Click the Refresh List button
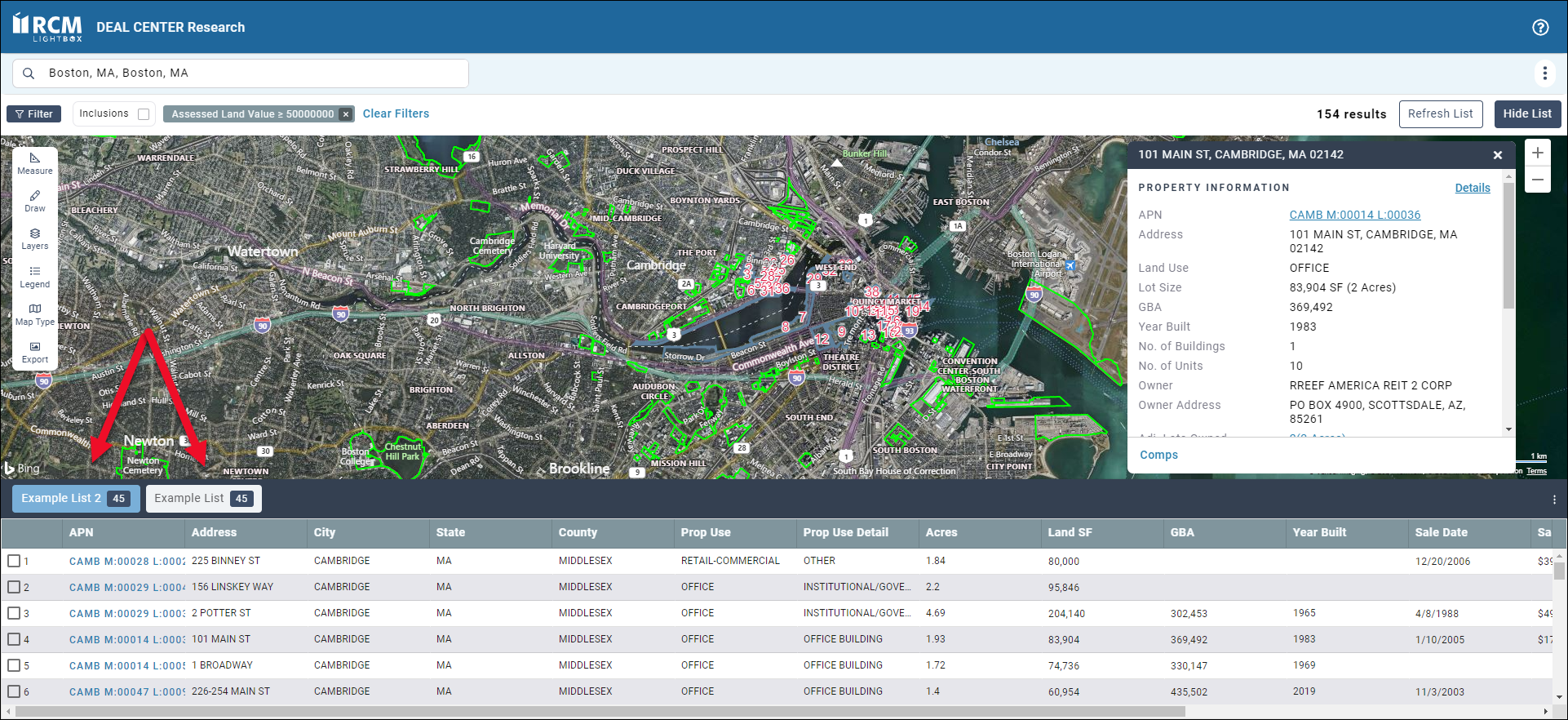The image size is (1568, 720). 1440,114
